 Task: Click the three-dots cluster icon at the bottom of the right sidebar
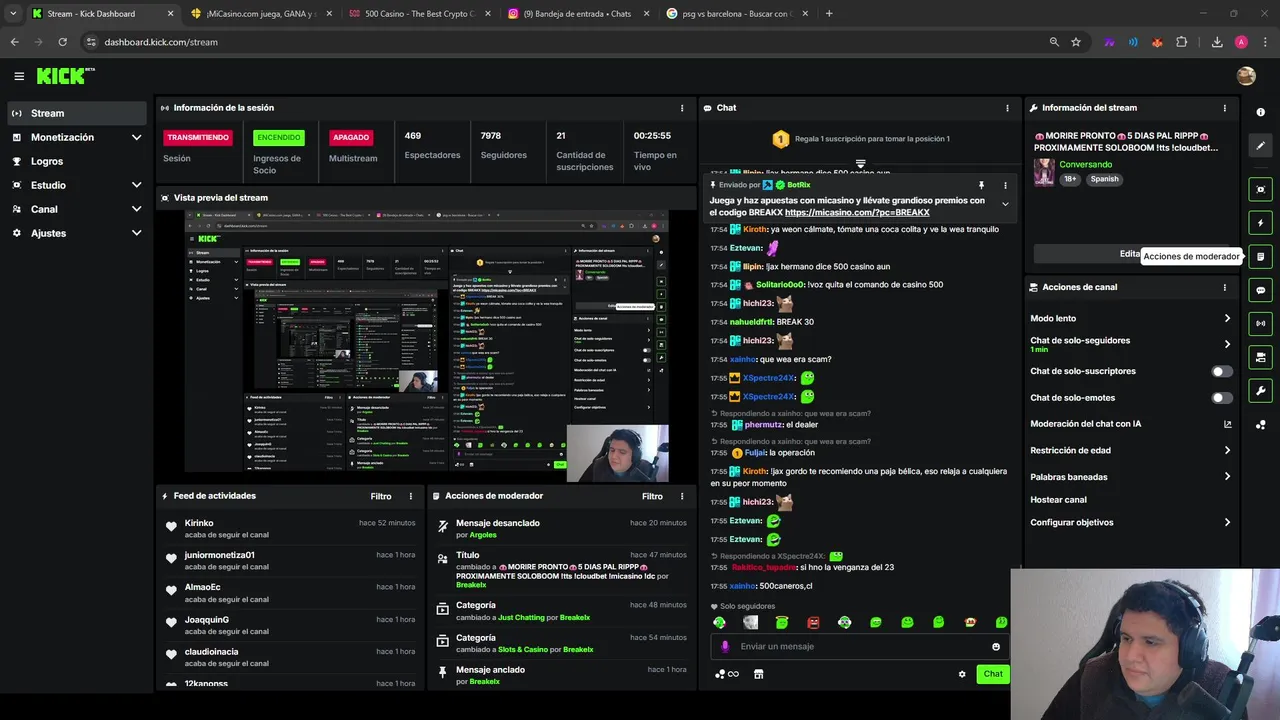tap(1260, 424)
